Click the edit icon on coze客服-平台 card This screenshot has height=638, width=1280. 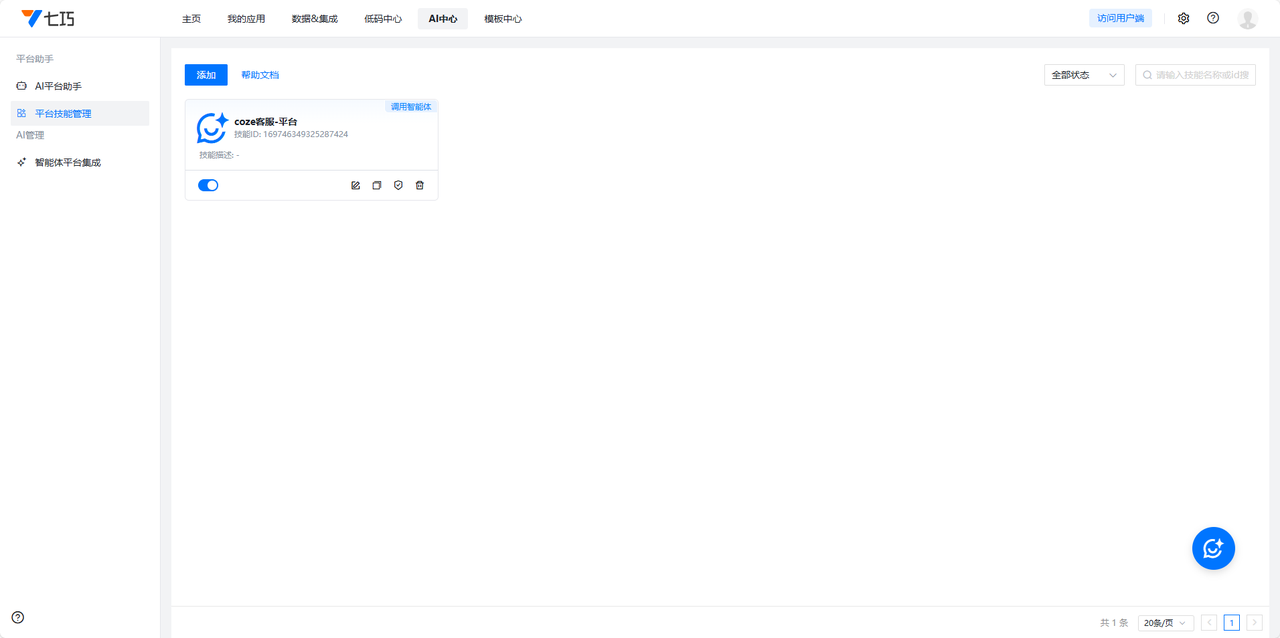tap(355, 185)
